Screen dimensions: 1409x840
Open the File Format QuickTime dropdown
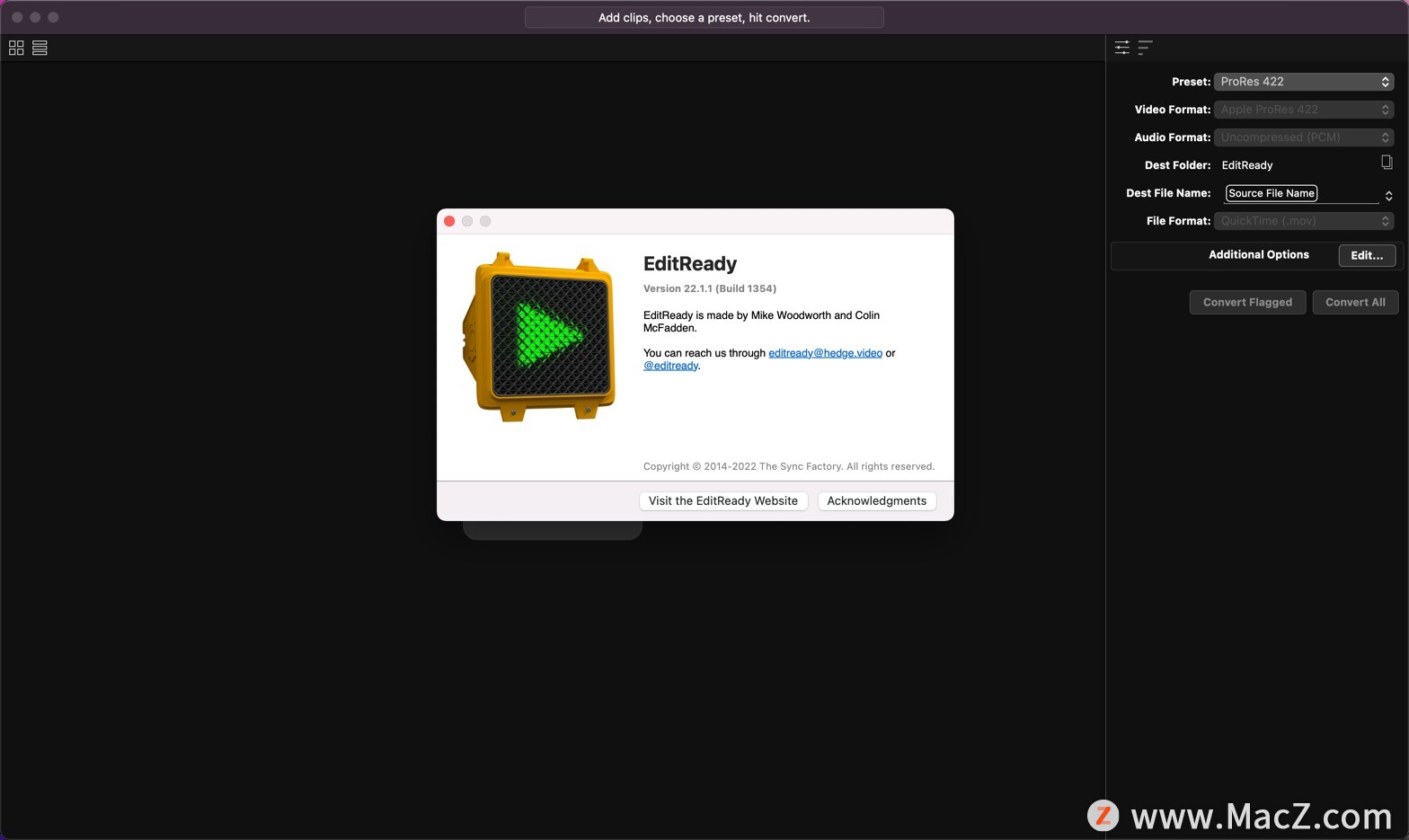pos(1304,221)
